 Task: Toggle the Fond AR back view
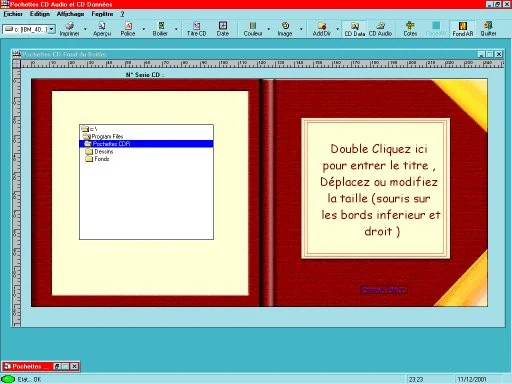463,29
